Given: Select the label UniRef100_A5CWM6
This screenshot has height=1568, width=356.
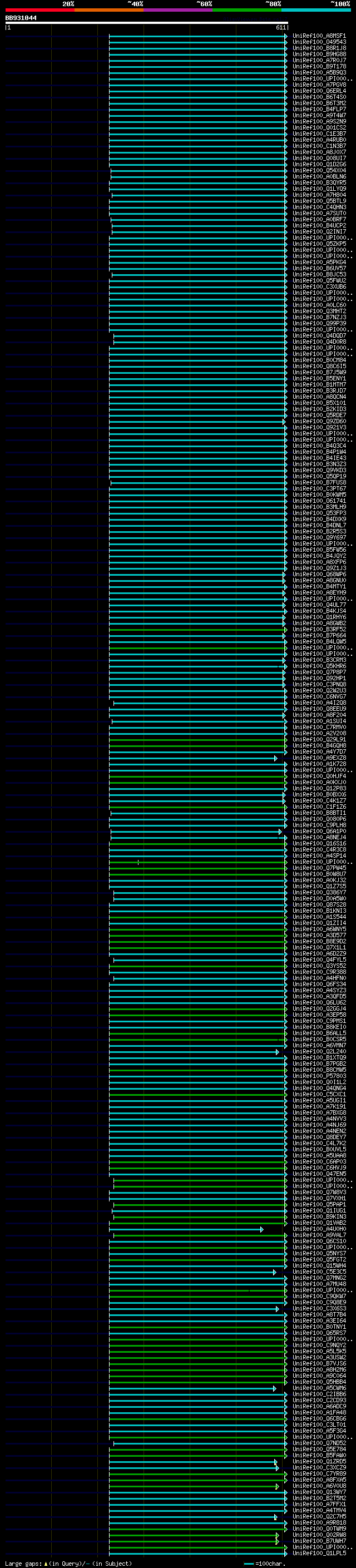Looking at the screenshot, I should click(319, 1388).
